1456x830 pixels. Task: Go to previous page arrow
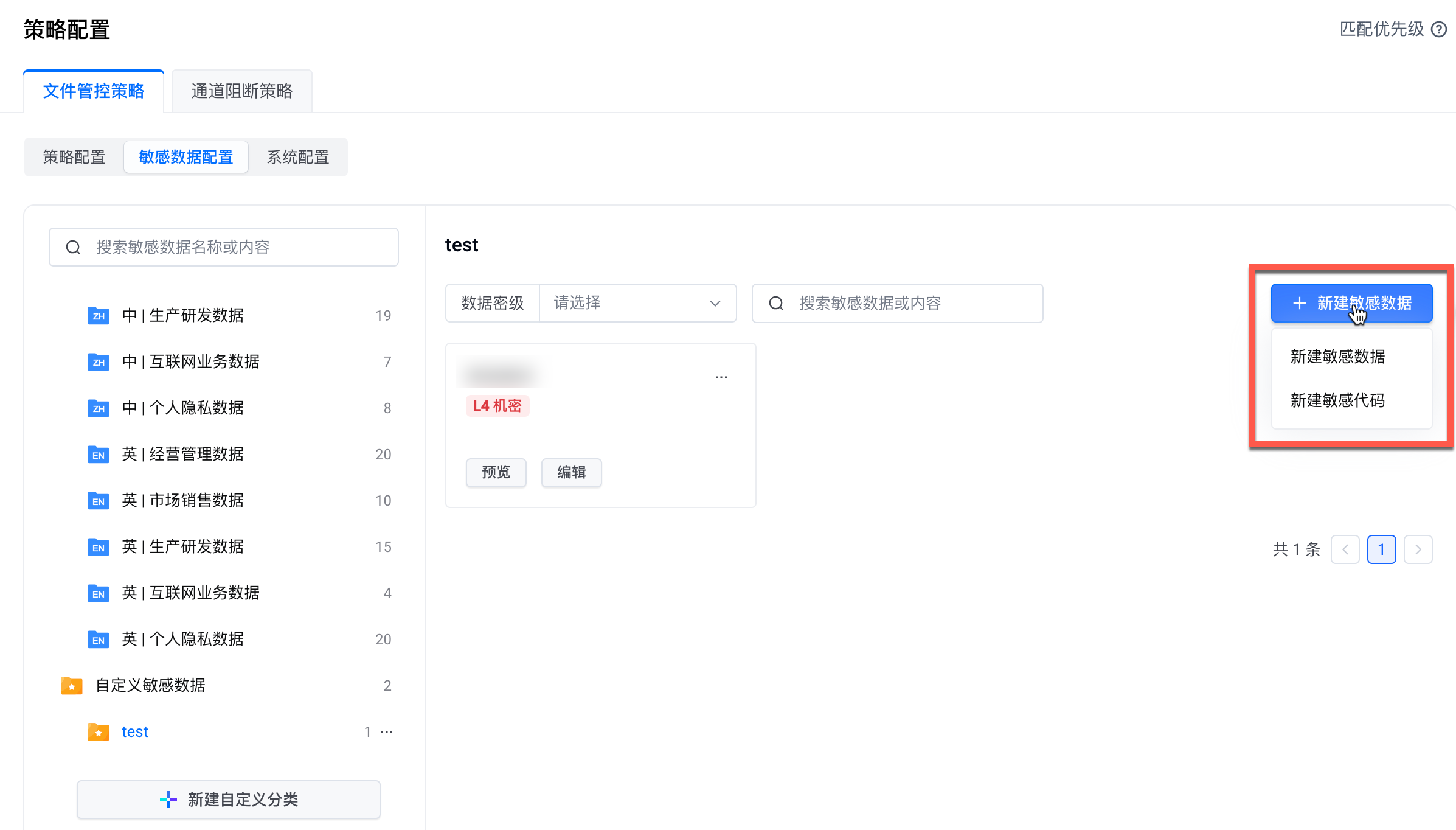[1345, 549]
